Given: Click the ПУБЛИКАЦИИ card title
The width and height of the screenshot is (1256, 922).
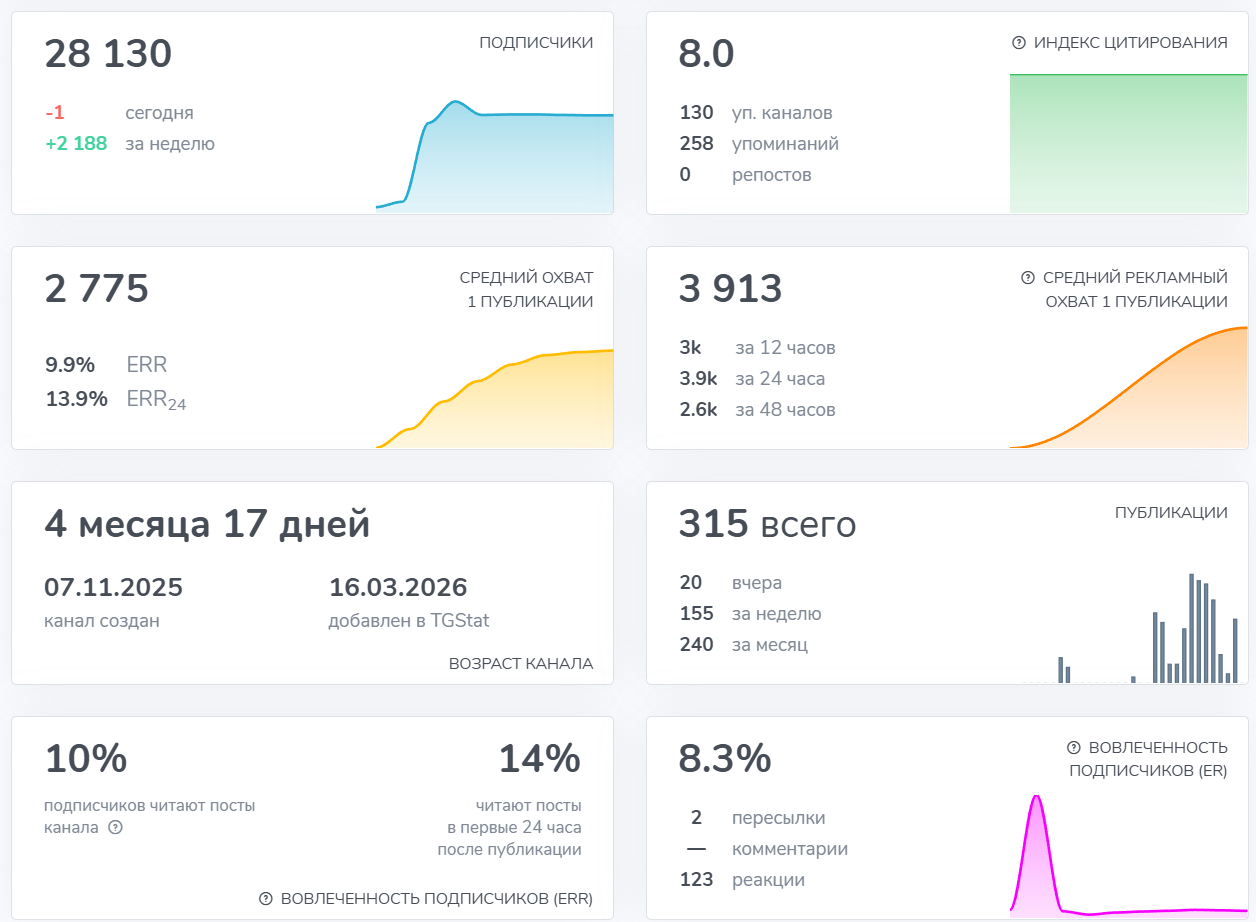Looking at the screenshot, I should [1171, 512].
